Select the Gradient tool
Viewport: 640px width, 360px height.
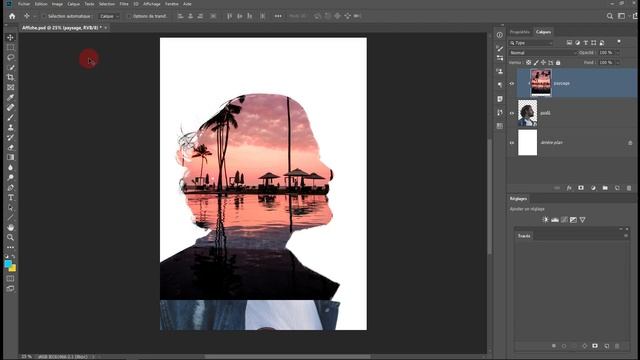coord(11,158)
